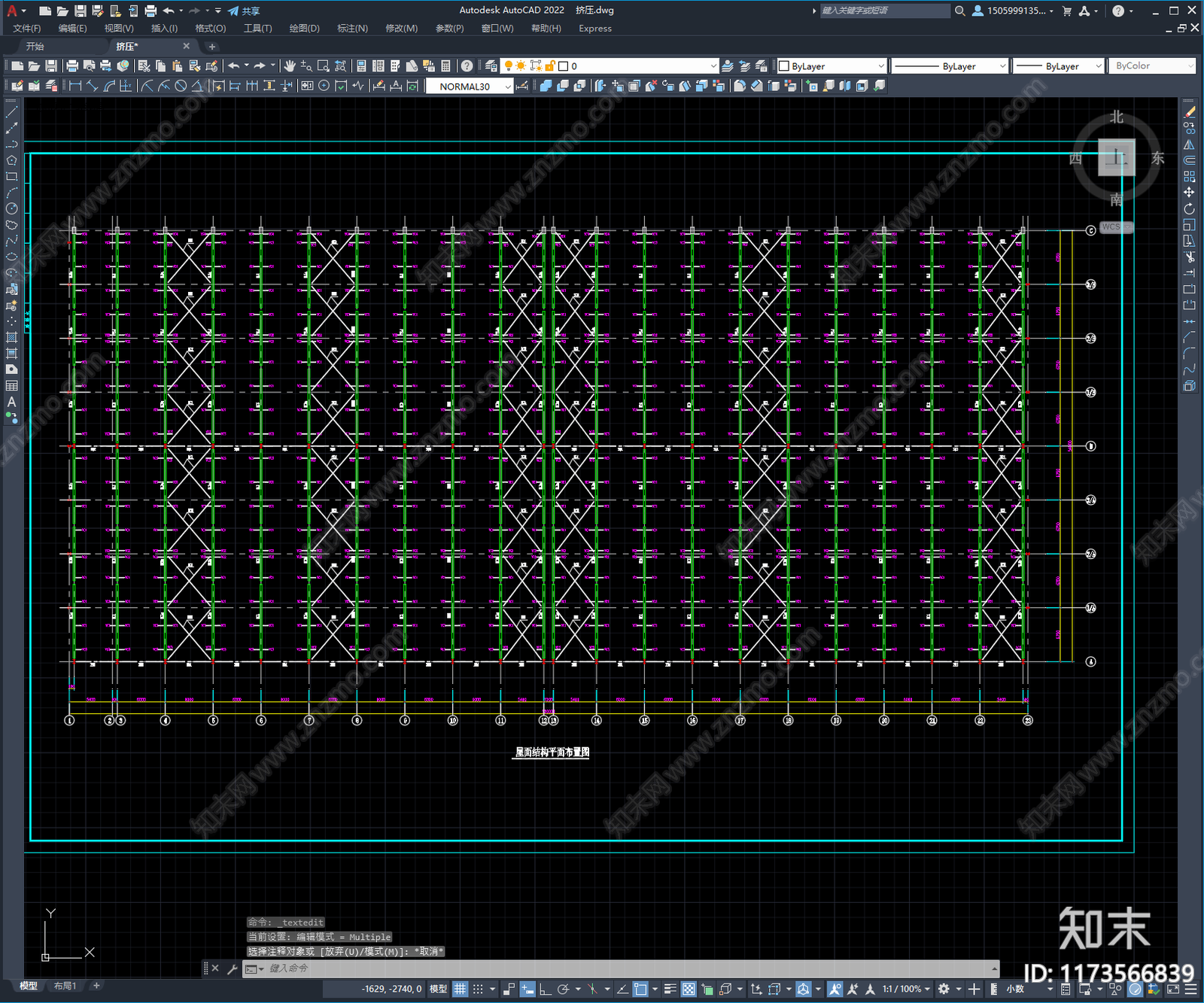Image resolution: width=1204 pixels, height=1003 pixels.
Task: Click the 模型 status bar button
Action: (438, 989)
